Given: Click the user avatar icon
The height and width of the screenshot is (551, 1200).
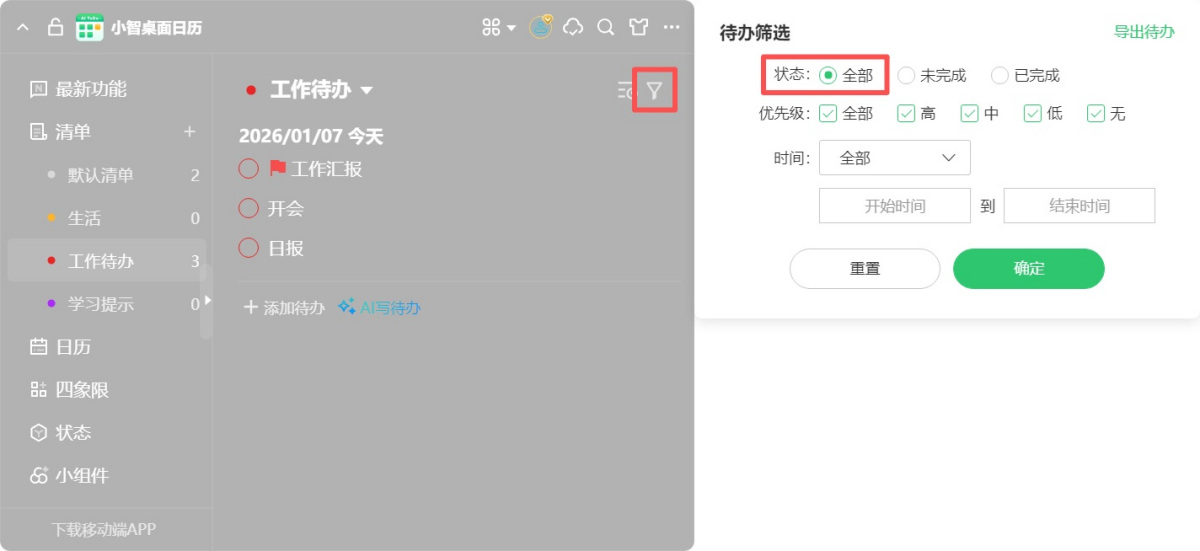Looking at the screenshot, I should pos(540,28).
